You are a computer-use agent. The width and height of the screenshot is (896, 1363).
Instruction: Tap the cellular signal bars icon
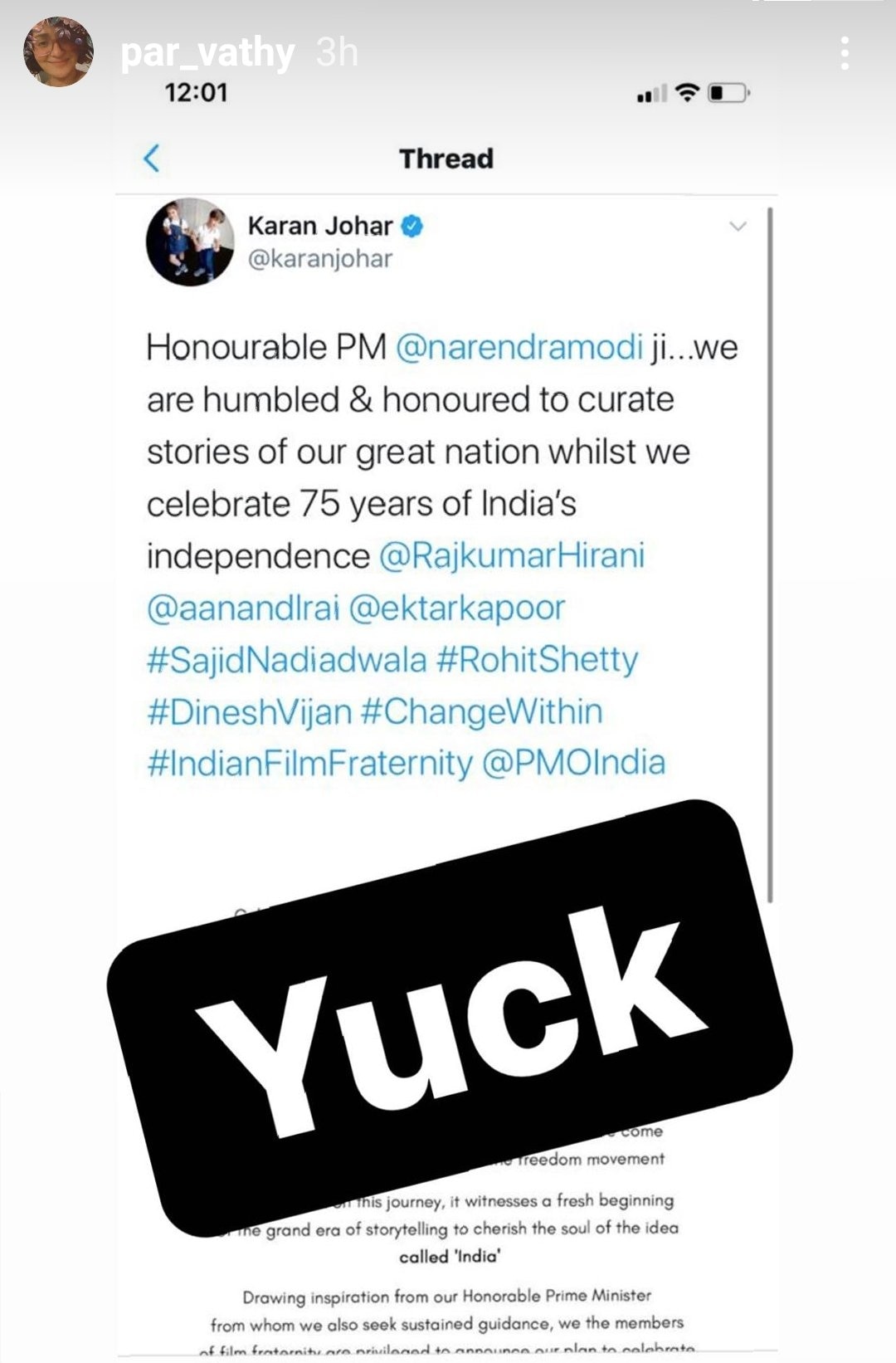(651, 94)
